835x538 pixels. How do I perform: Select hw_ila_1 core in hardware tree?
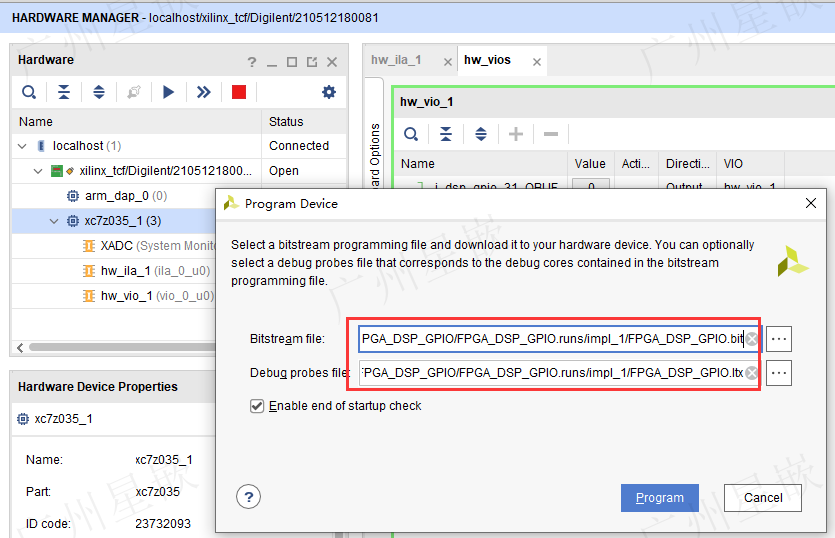tap(147, 271)
